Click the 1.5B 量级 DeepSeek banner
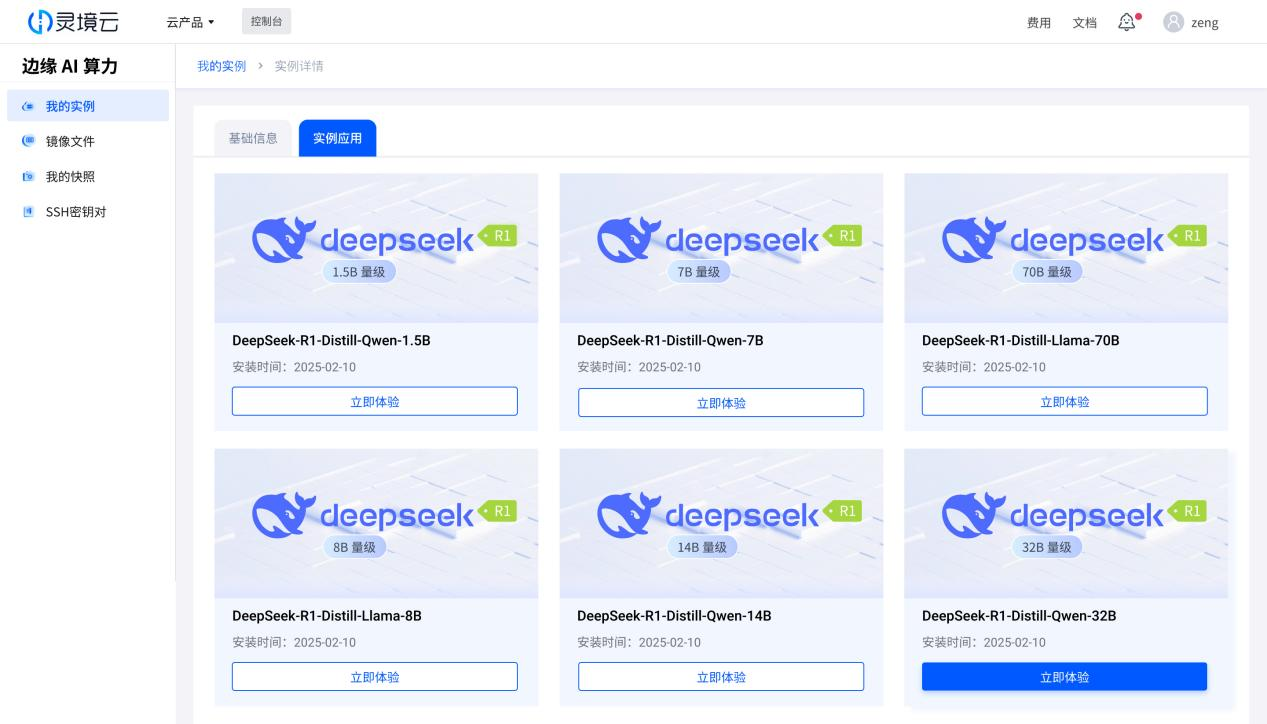Viewport: 1267px width, 724px height. [376, 248]
